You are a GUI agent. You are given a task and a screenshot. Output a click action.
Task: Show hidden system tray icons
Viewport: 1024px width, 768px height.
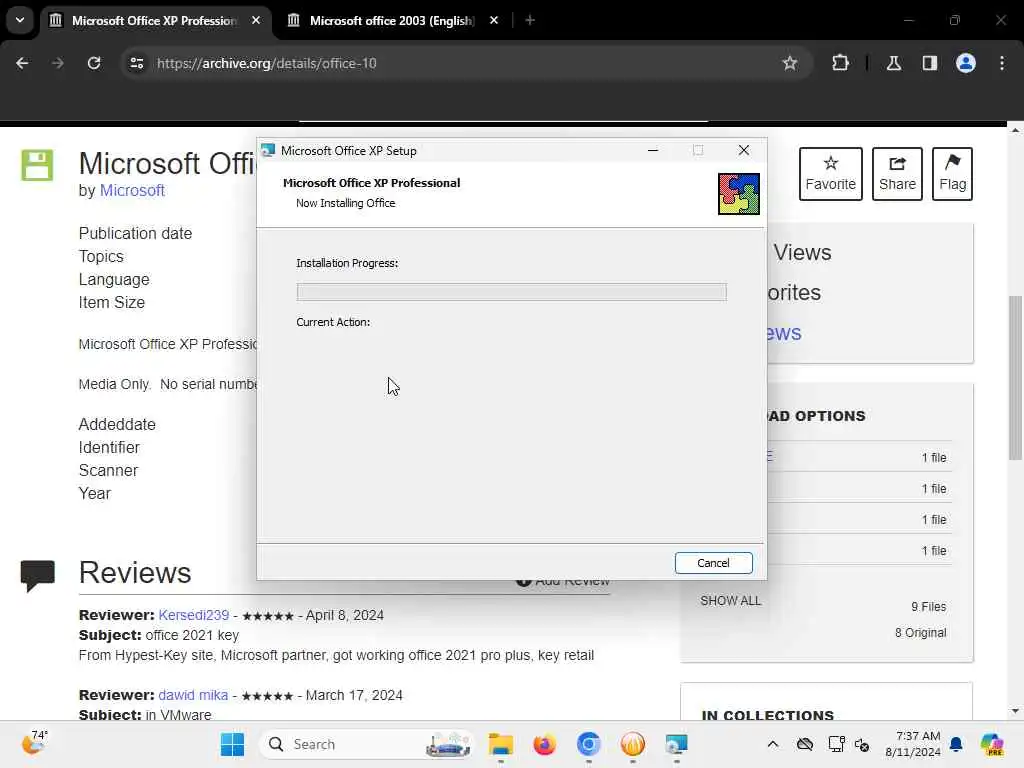pos(773,744)
